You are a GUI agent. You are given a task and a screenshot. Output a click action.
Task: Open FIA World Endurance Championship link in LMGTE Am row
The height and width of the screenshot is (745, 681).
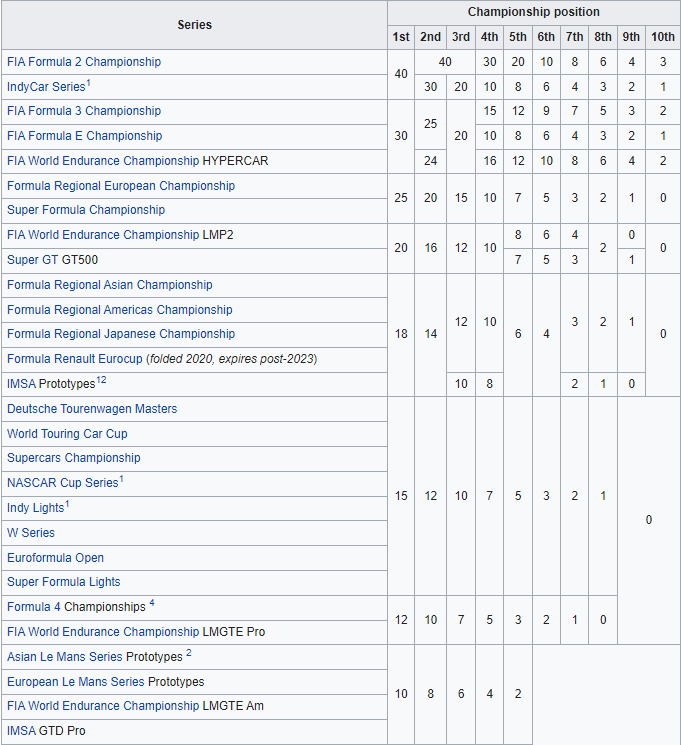(103, 706)
